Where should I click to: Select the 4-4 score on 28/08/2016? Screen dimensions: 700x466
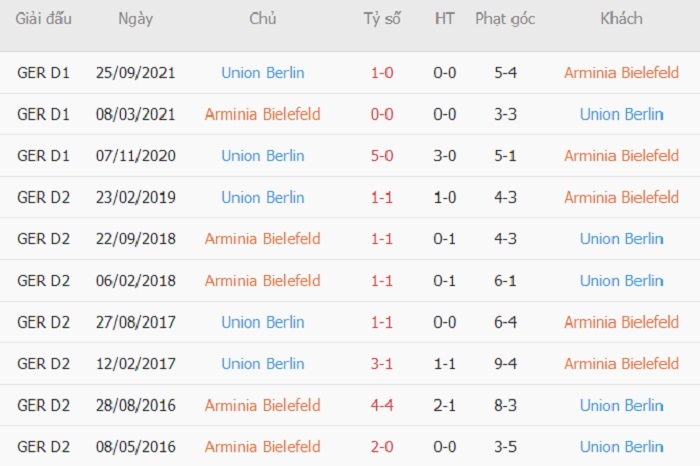click(x=382, y=405)
